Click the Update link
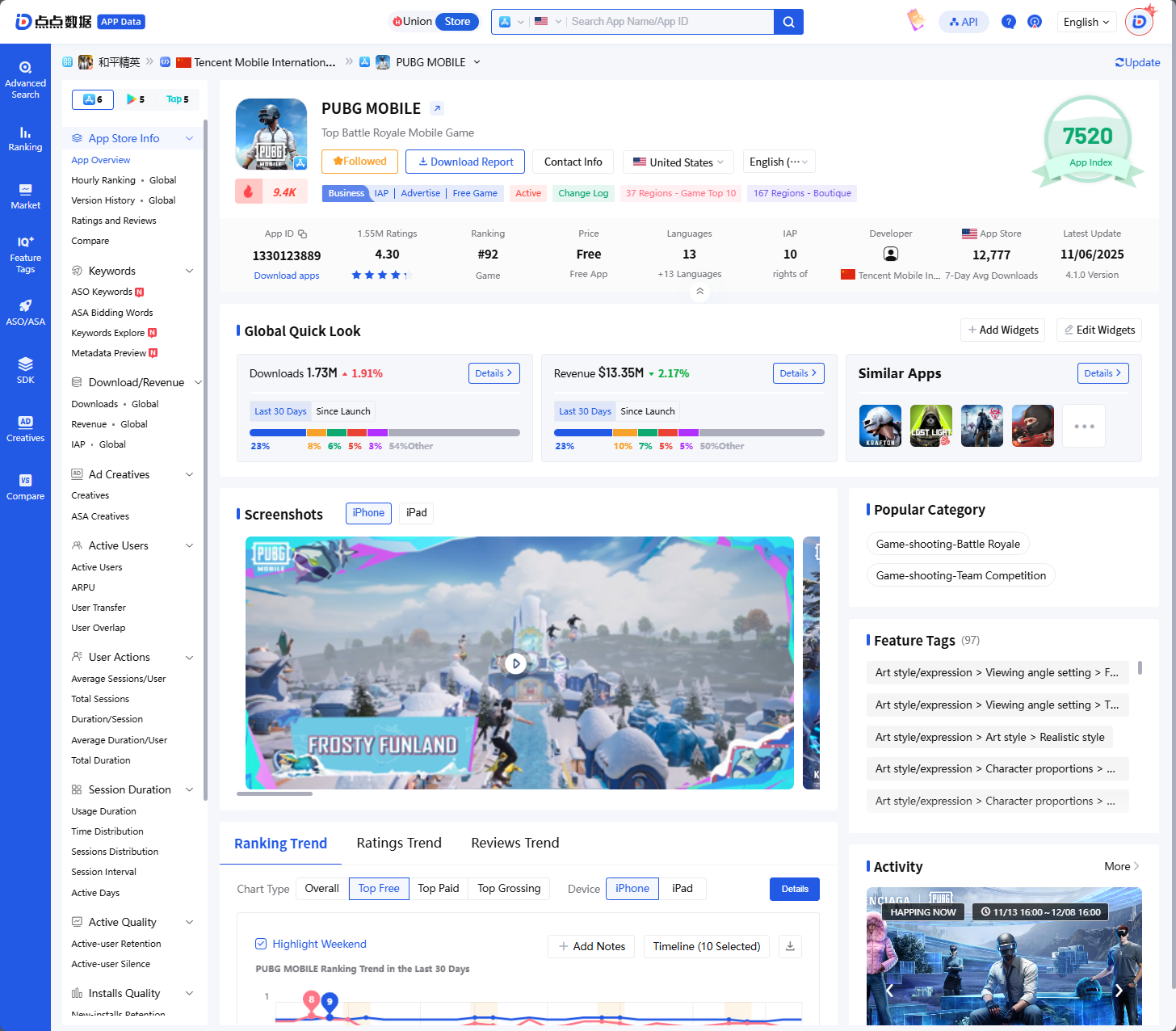Screen dimensions: 1176x1031 pyautogui.click(x=1137, y=62)
